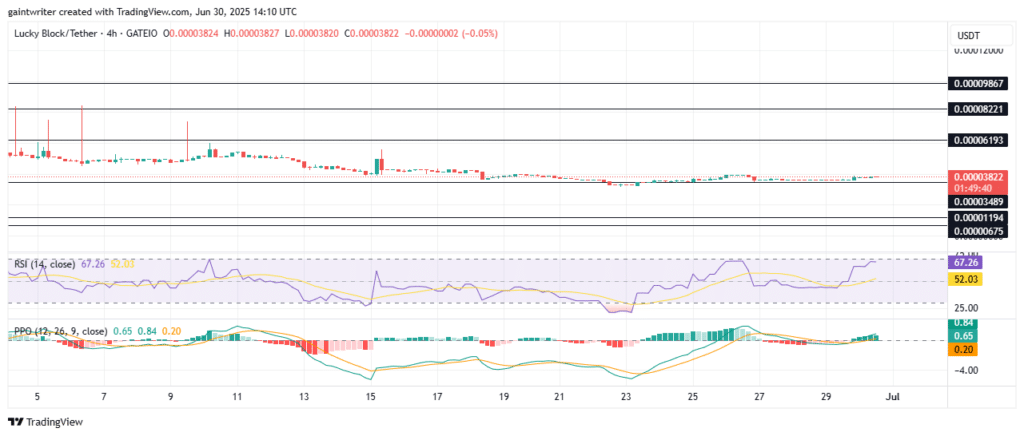Image resolution: width=1024 pixels, height=436 pixels.
Task: Click the purple 67.26 RSI axis label
Action: [964, 262]
